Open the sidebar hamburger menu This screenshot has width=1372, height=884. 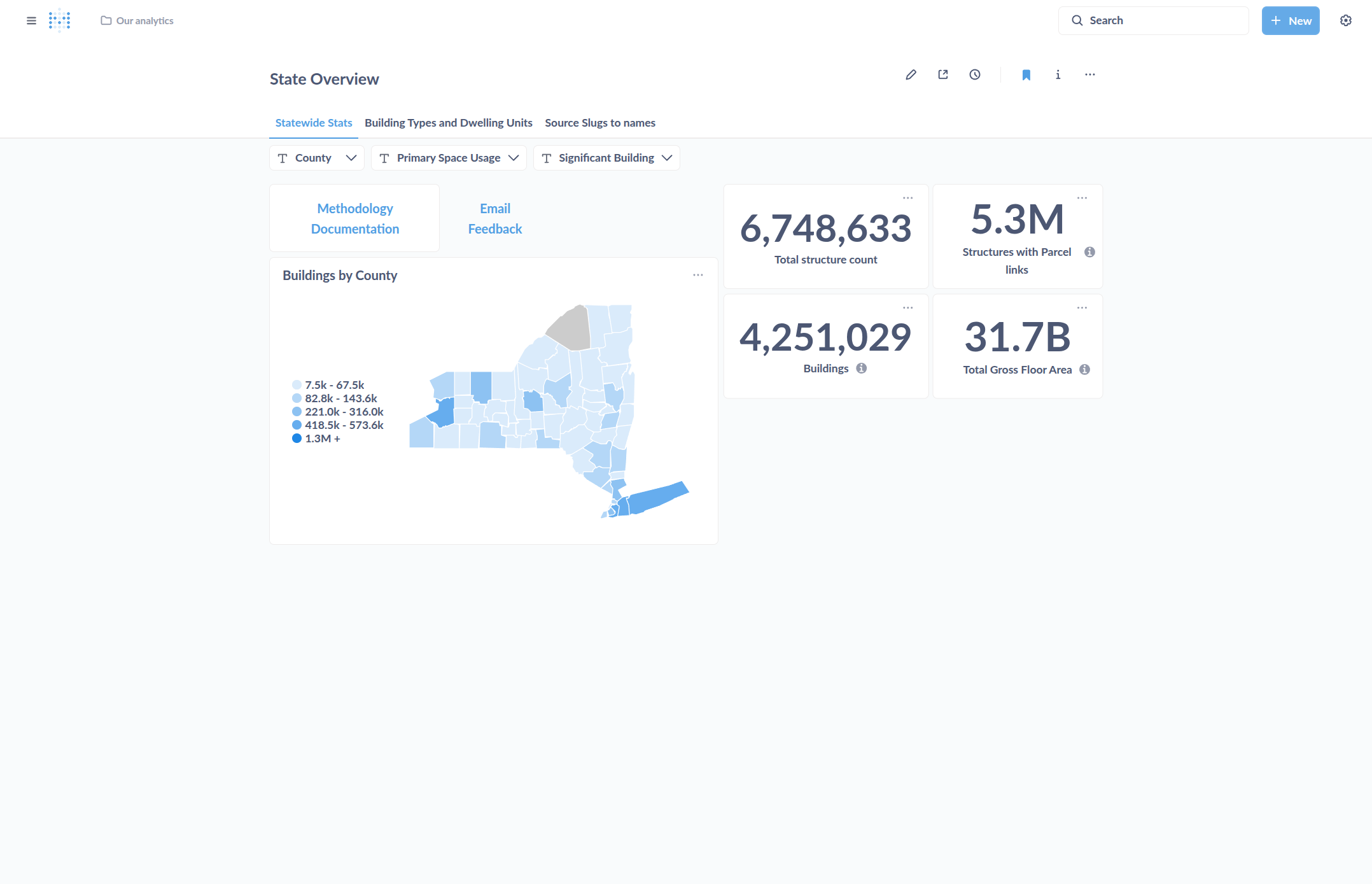pyautogui.click(x=31, y=20)
